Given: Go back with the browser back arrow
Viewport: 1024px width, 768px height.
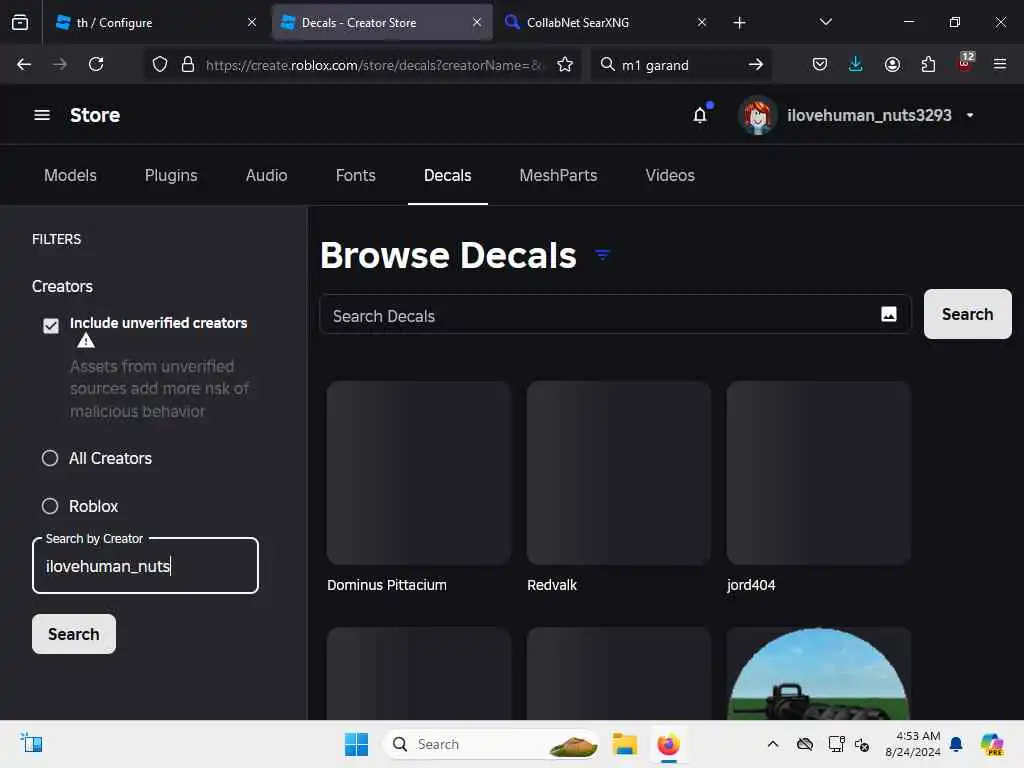Looking at the screenshot, I should [24, 64].
